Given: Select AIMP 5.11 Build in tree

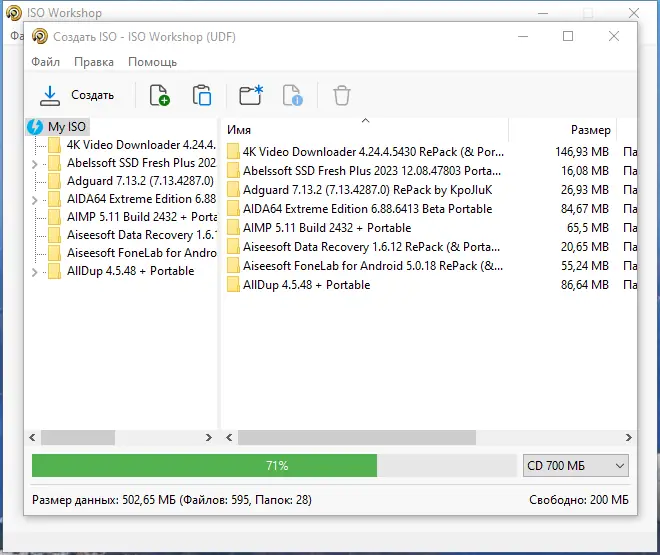Looking at the screenshot, I should 141,217.
